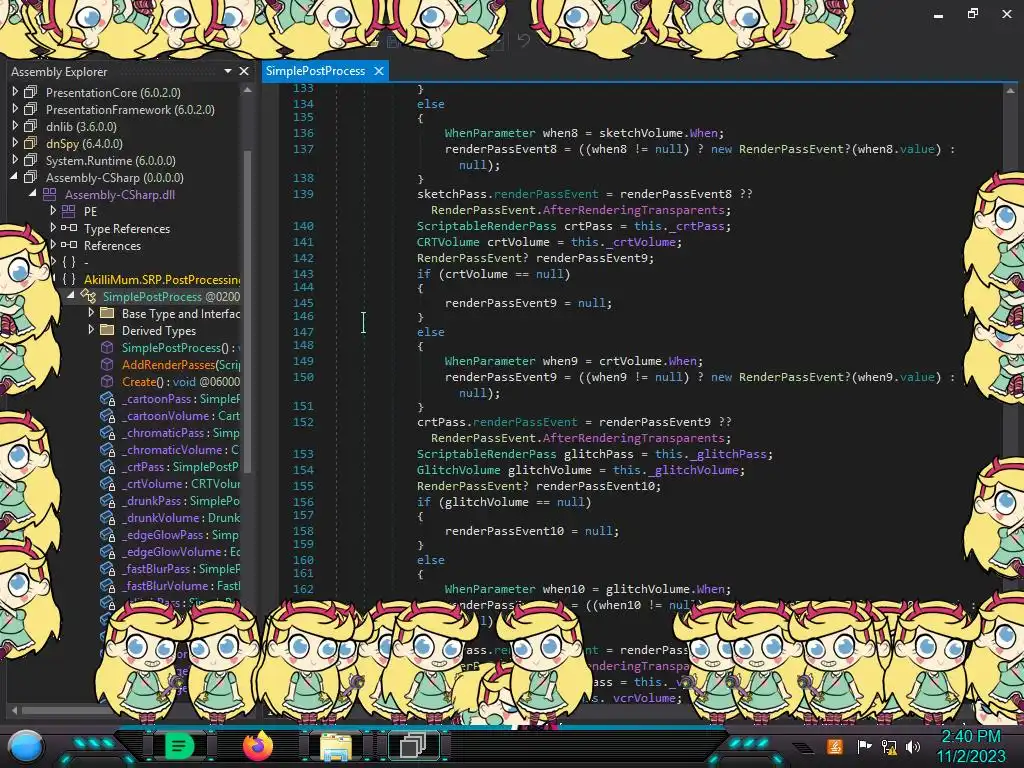1024x768 pixels.
Task: Click the Assembly-CSharp (0.0.0.0) assembly icon
Action: [31, 177]
